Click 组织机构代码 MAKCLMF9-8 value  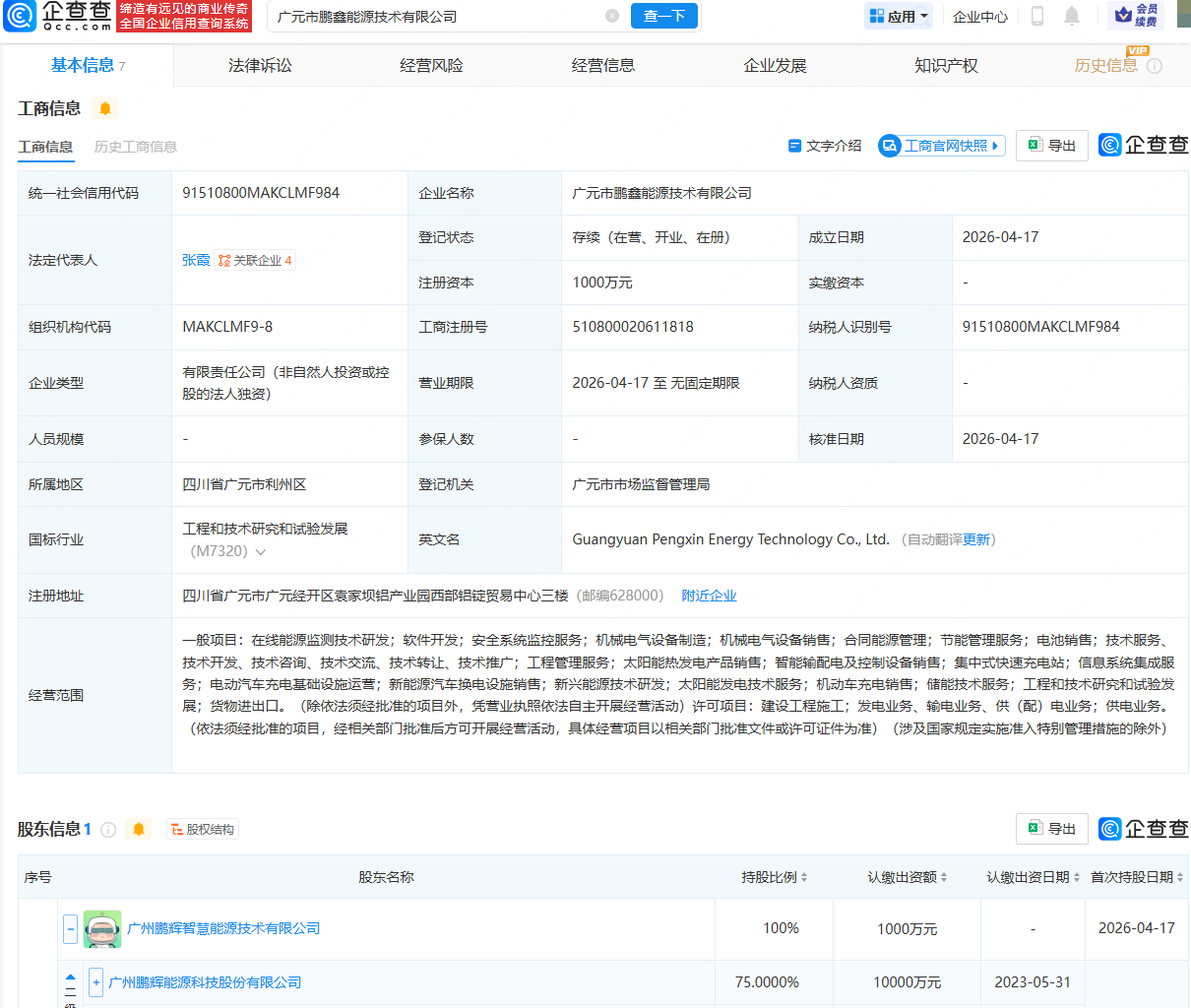[227, 327]
